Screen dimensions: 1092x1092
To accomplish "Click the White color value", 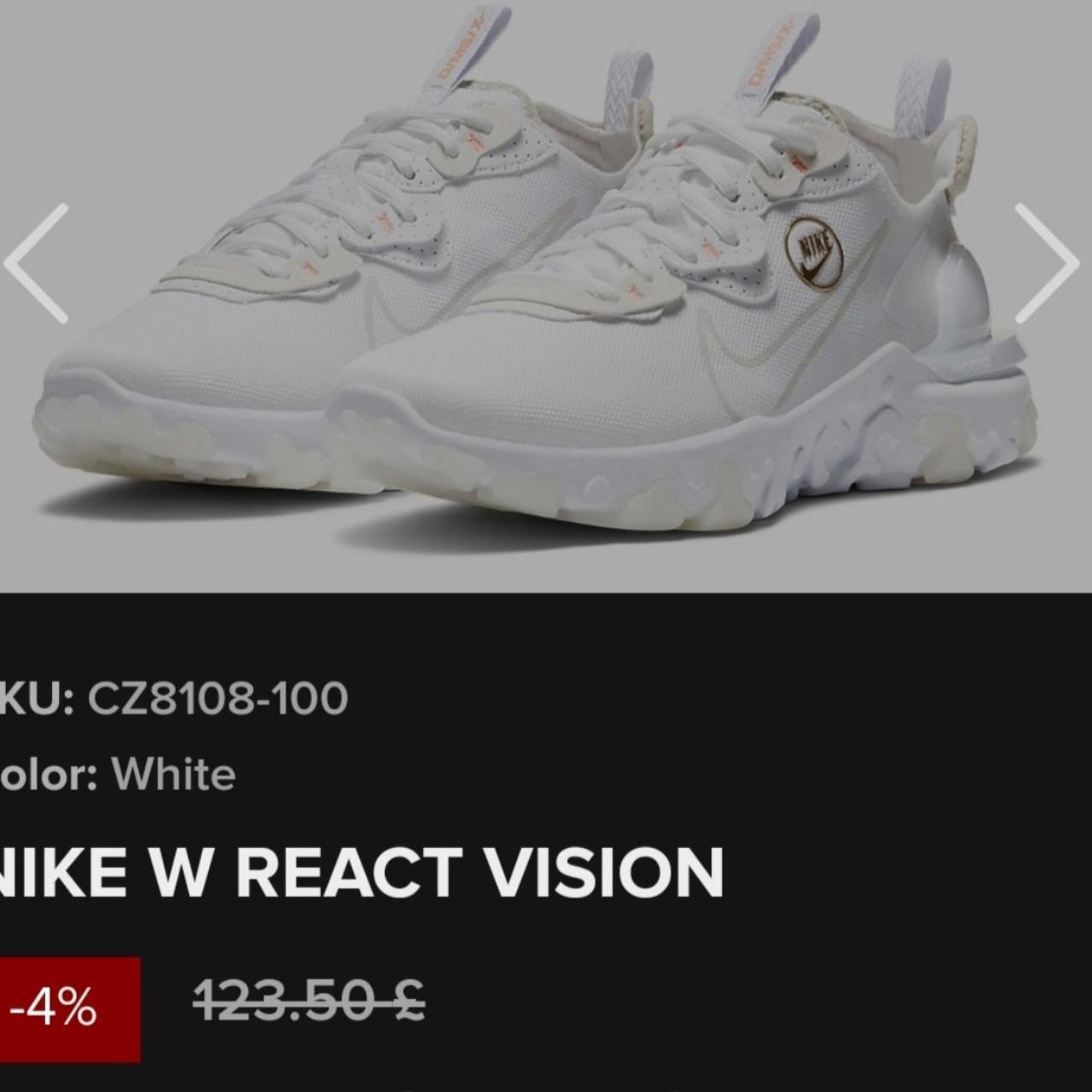I will [x=173, y=775].
